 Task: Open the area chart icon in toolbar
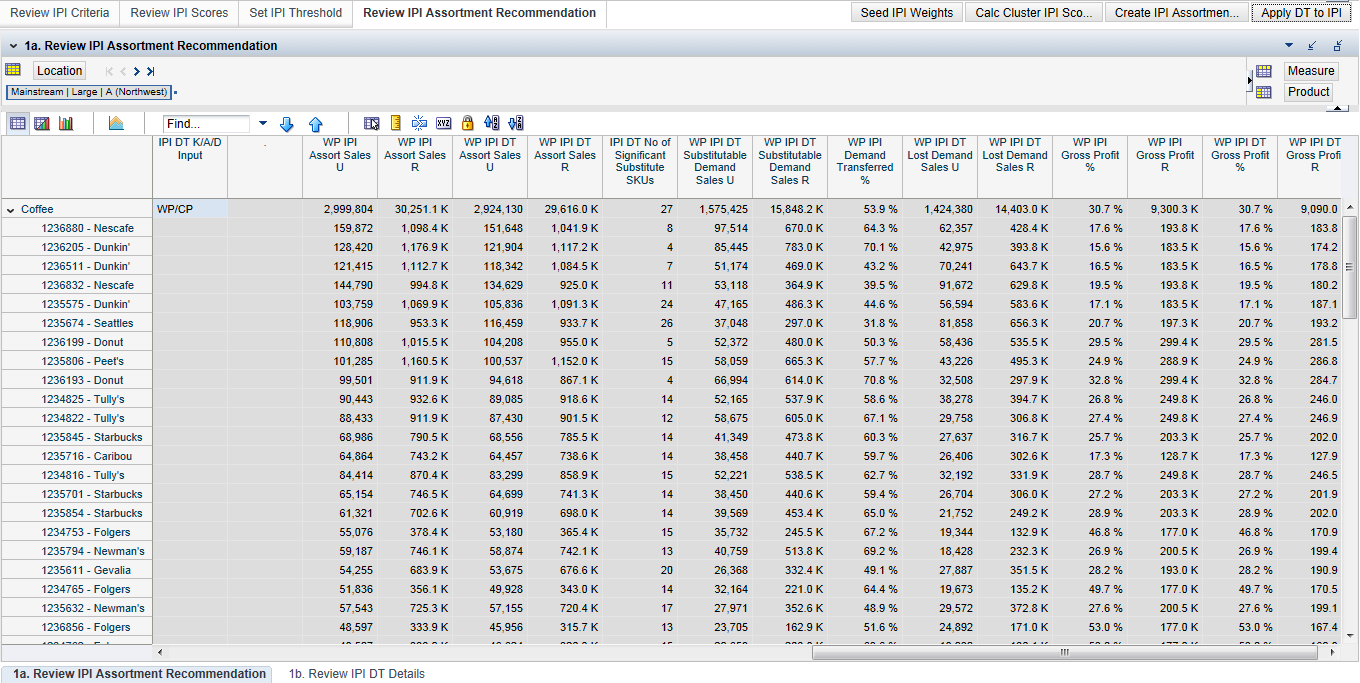(116, 123)
